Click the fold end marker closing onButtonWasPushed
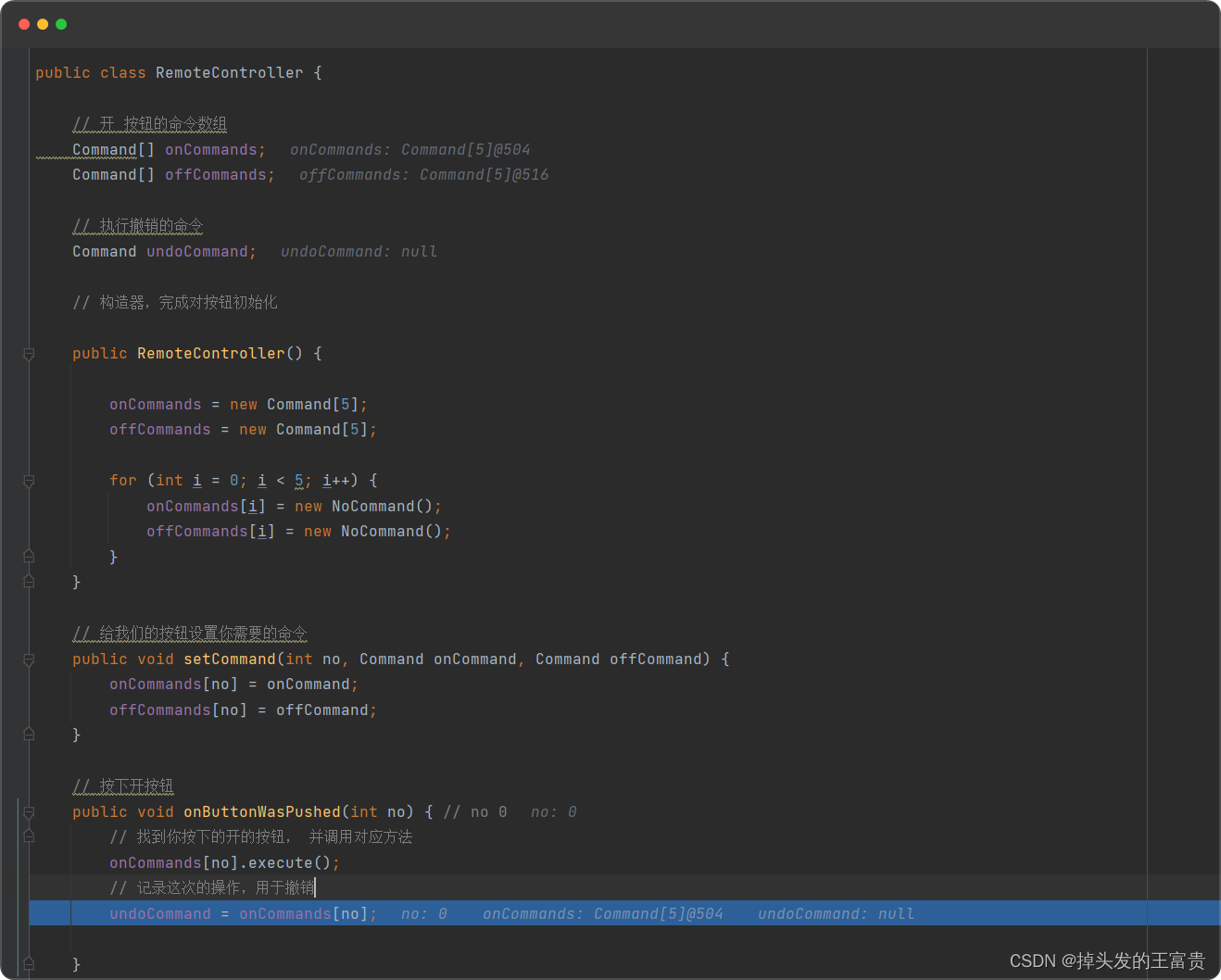 [29, 963]
